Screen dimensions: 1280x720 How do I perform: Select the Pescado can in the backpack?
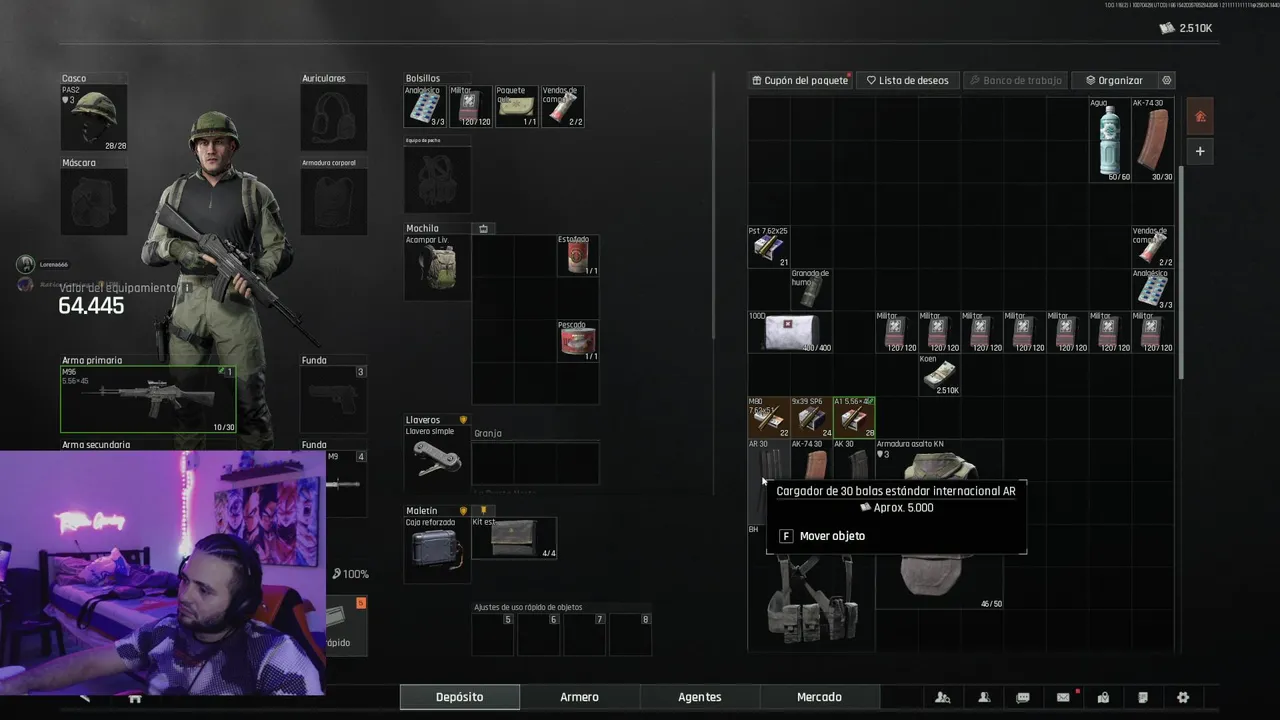click(x=579, y=341)
